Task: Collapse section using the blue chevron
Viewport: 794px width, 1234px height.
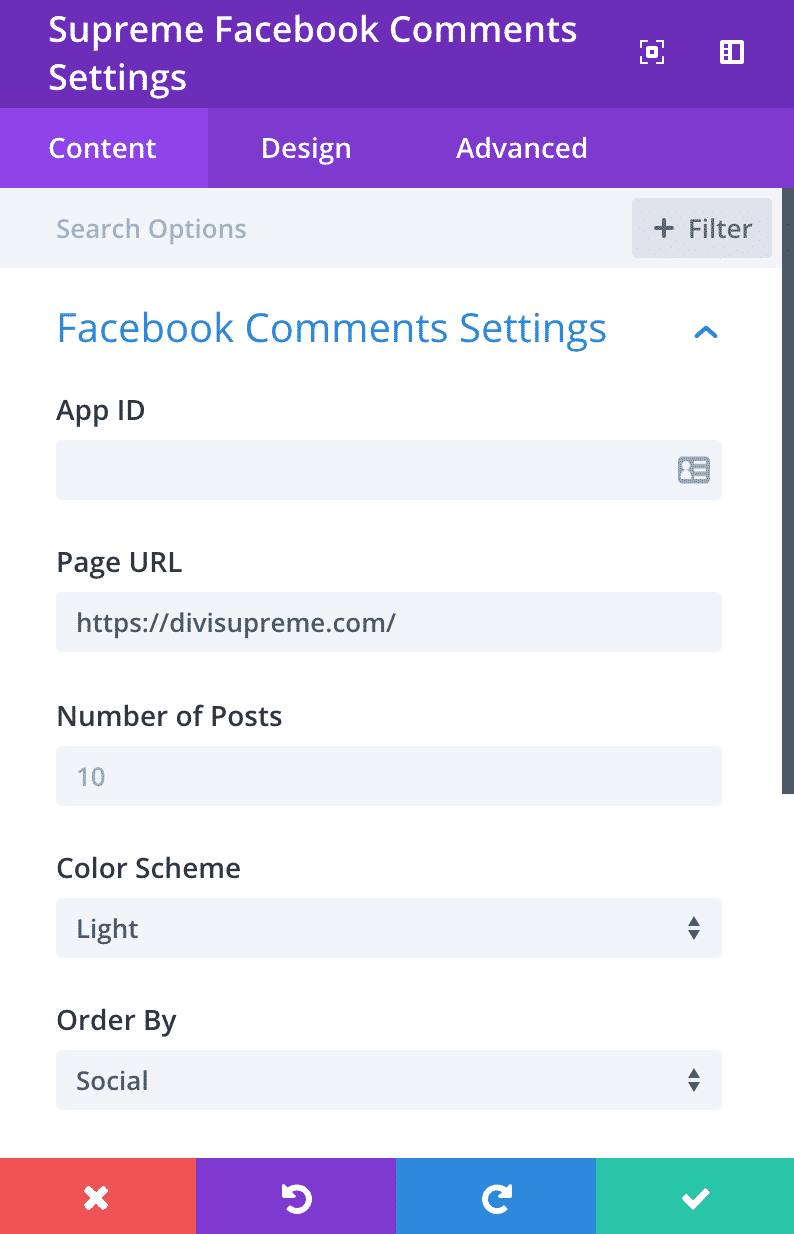Action: pyautogui.click(x=706, y=332)
